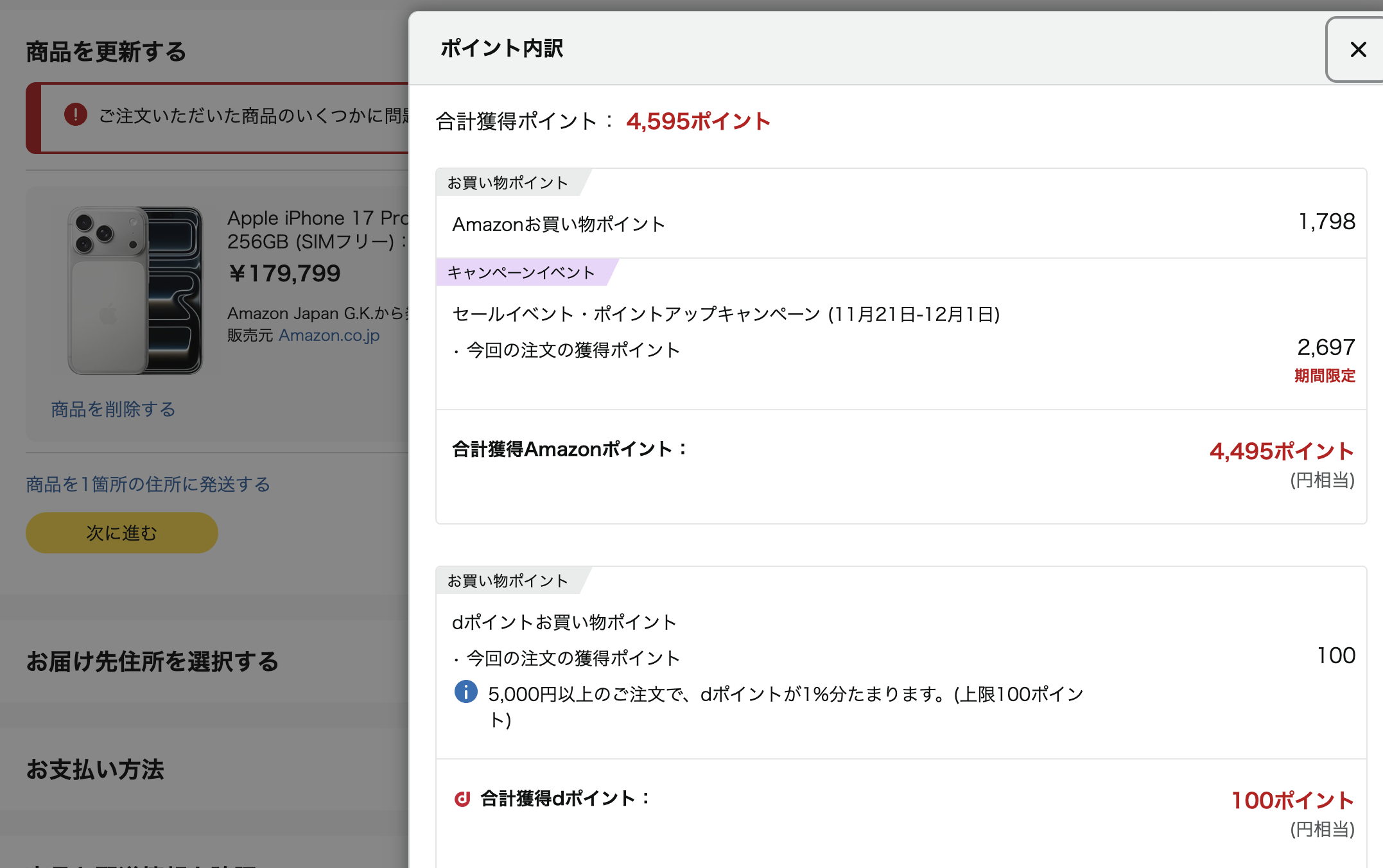Click the ポイント内訳 dialog title
The image size is (1383, 868).
click(x=501, y=48)
